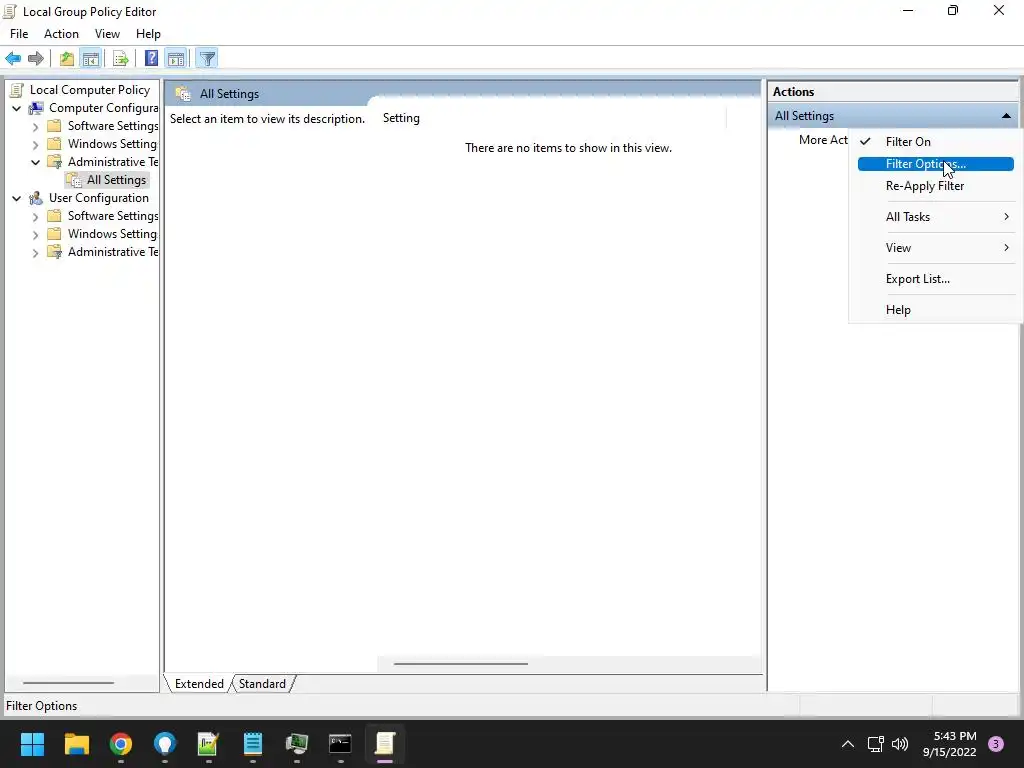Click the All Settings header icon
This screenshot has width=1024, height=768.
tap(184, 93)
